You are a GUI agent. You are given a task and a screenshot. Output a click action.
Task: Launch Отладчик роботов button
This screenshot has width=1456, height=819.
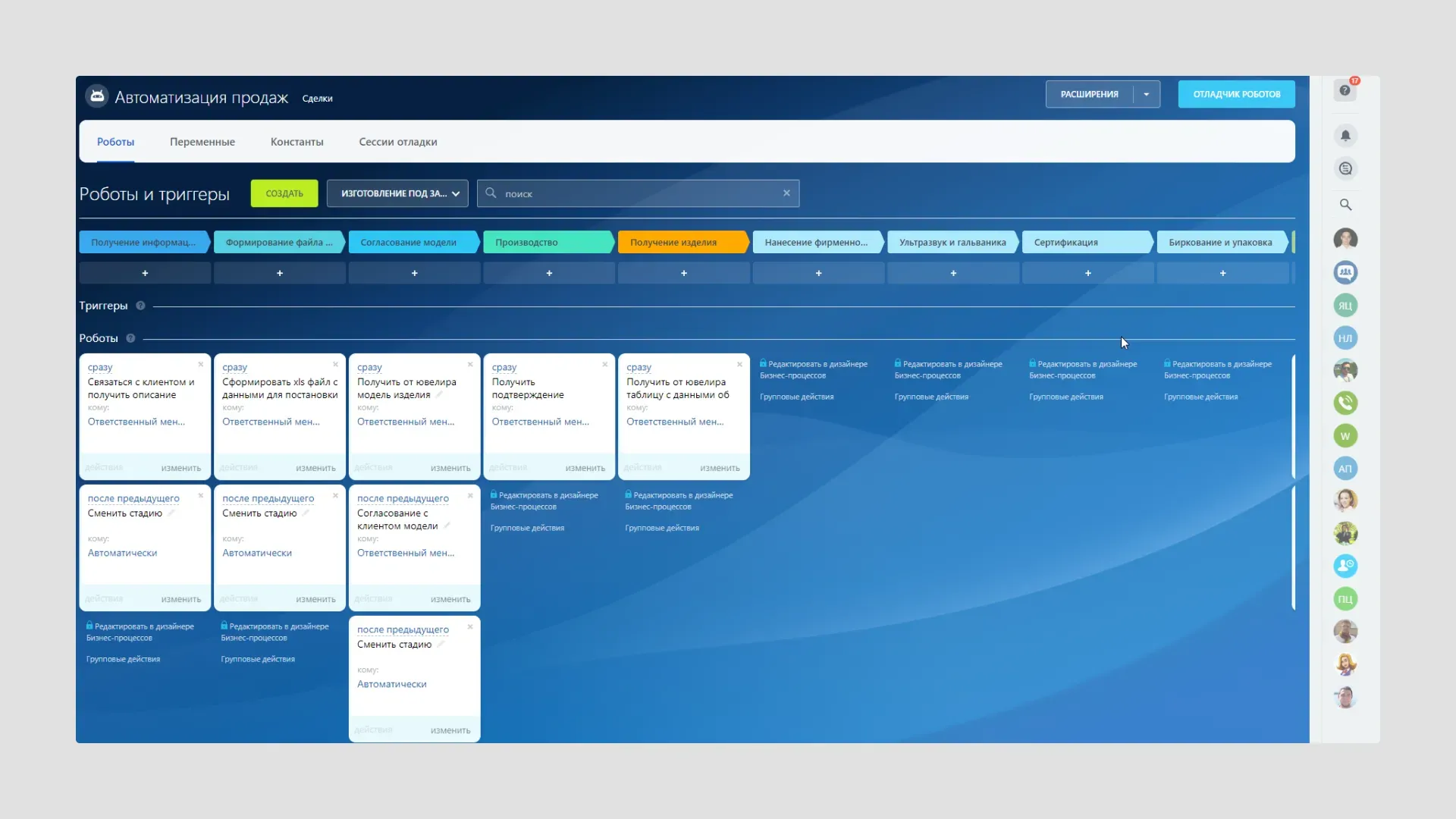[x=1236, y=95]
